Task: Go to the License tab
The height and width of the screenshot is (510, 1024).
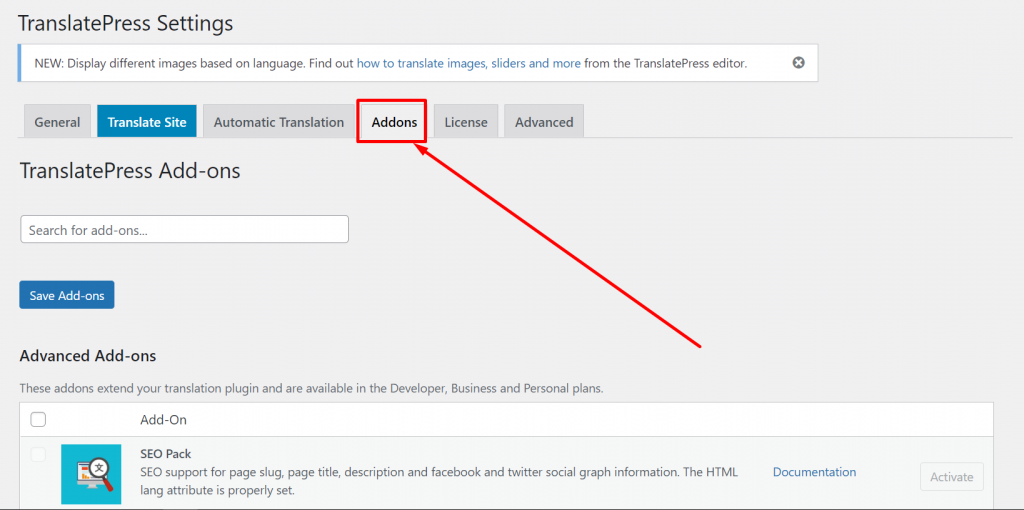Action: (x=466, y=122)
